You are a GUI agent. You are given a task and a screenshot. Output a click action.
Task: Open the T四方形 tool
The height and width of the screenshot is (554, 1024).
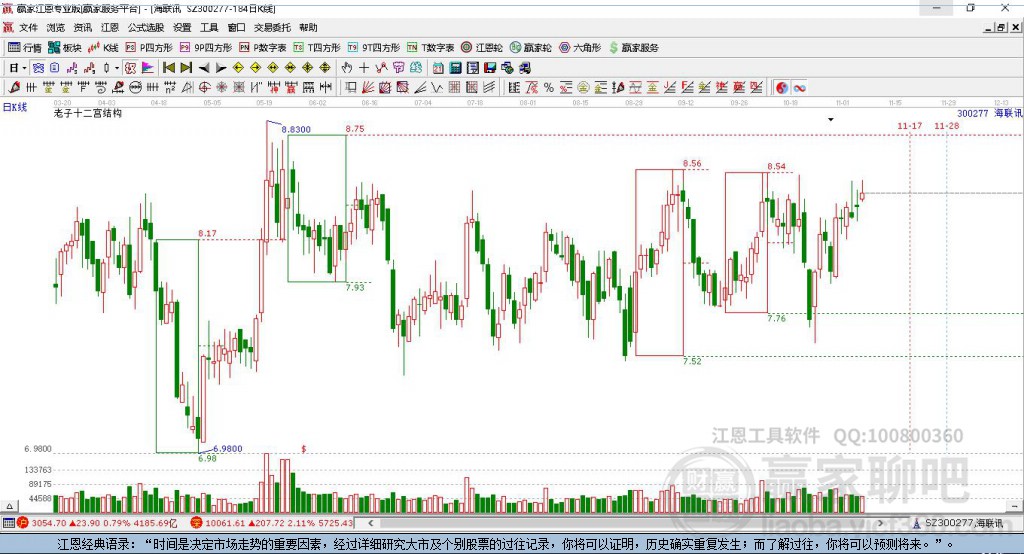tap(317, 48)
